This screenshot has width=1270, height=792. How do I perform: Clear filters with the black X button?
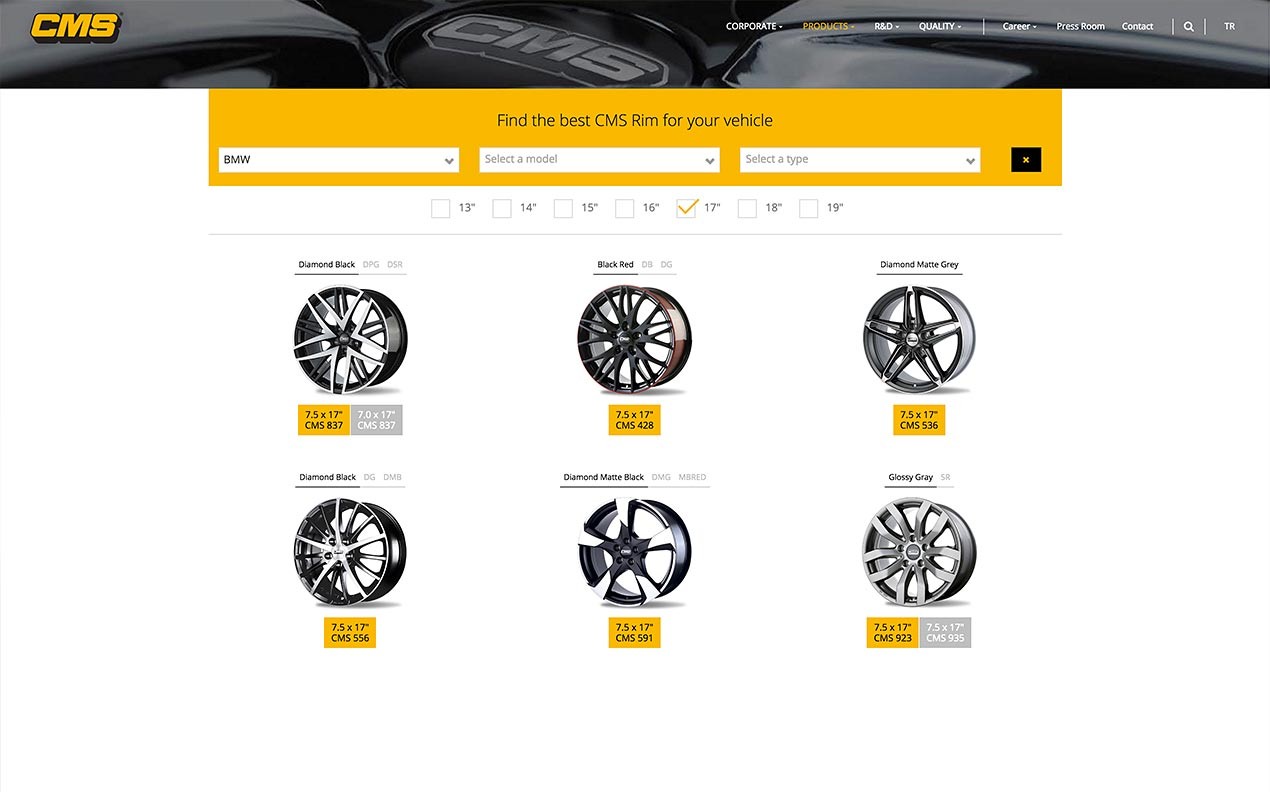point(1026,159)
